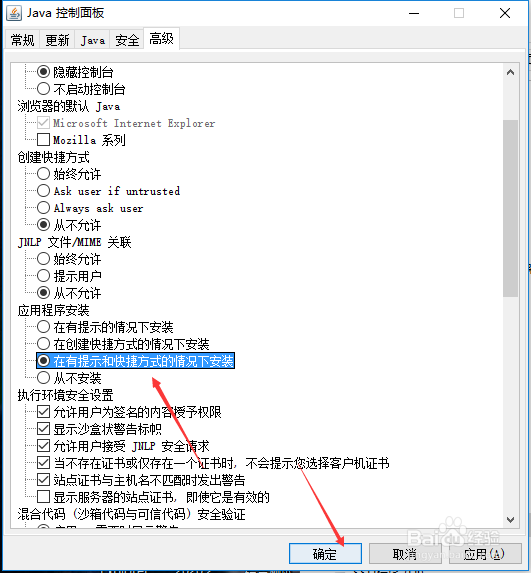The height and width of the screenshot is (573, 531).
Task: Click the 确定 button
Action: point(325,554)
